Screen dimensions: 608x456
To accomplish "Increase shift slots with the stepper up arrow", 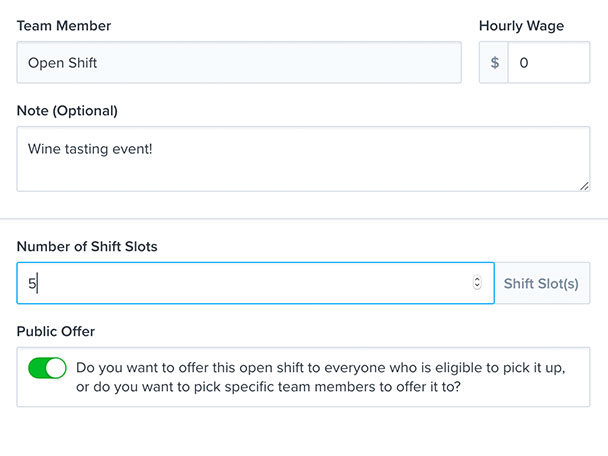I will (477, 279).
